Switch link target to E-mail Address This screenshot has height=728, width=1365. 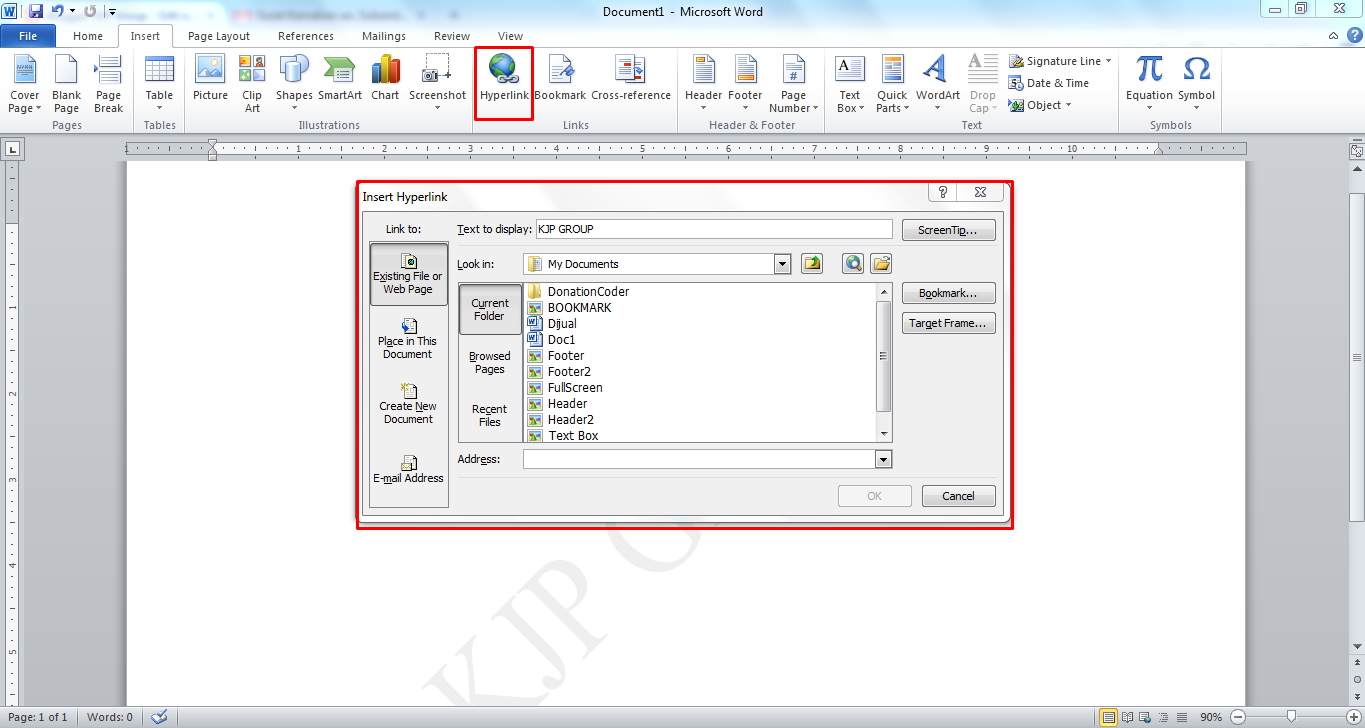pyautogui.click(x=408, y=470)
